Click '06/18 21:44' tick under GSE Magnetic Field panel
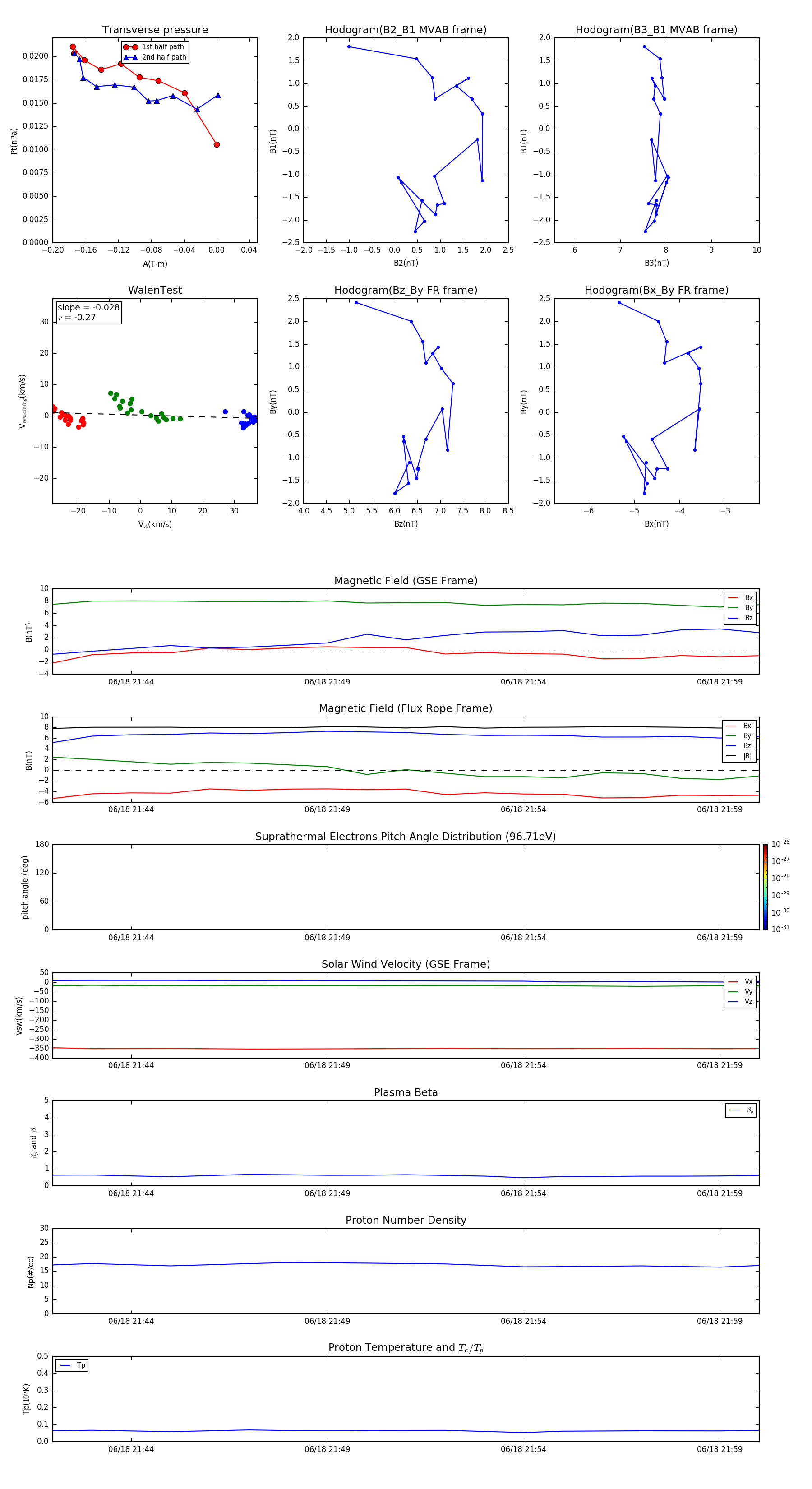Image resolution: width=812 pixels, height=1489 pixels. coord(131,682)
